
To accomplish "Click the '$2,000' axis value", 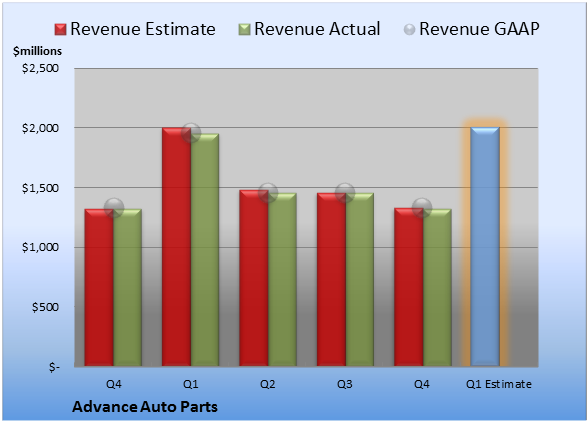I will (40, 128).
